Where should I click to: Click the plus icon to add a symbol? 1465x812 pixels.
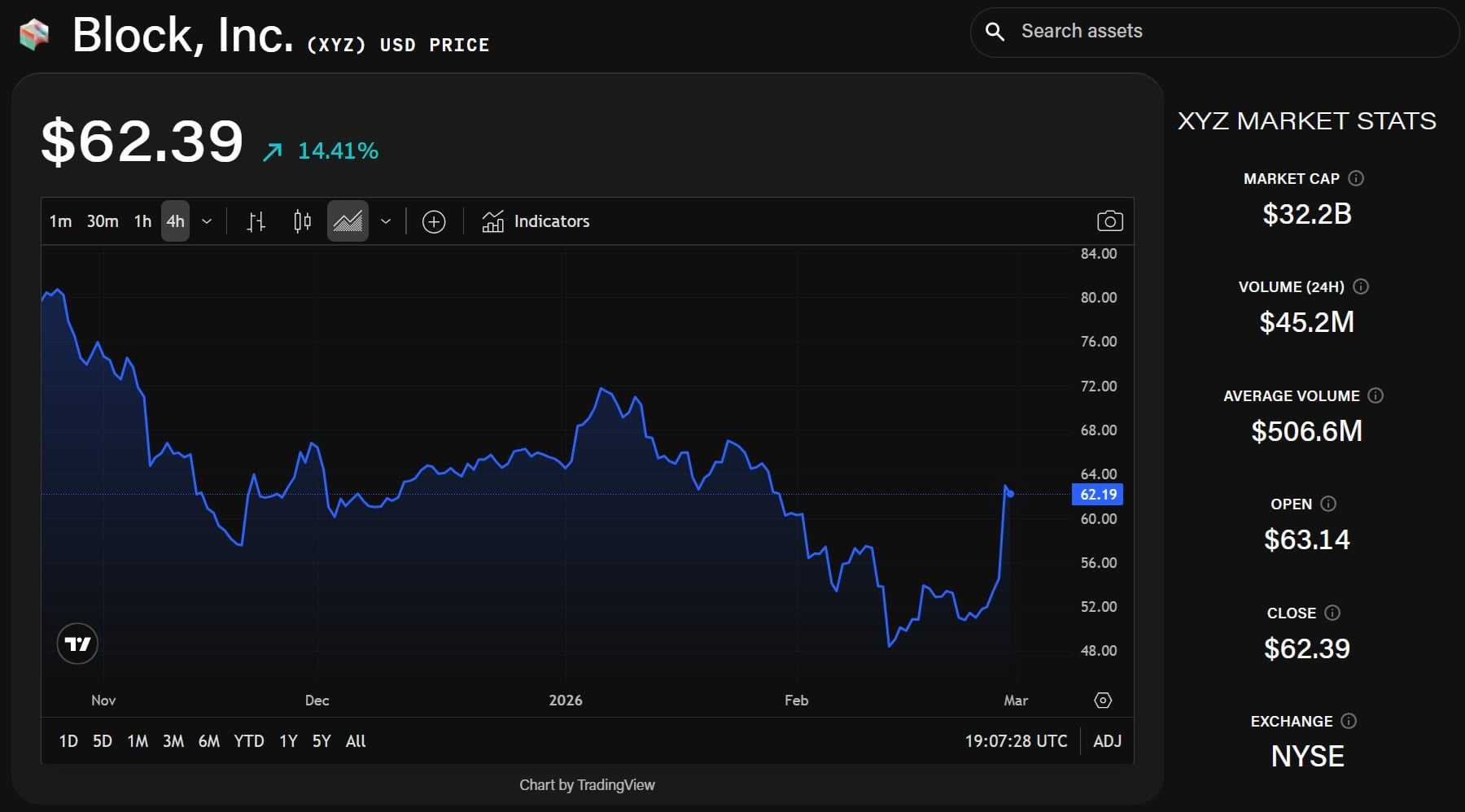pyautogui.click(x=434, y=220)
